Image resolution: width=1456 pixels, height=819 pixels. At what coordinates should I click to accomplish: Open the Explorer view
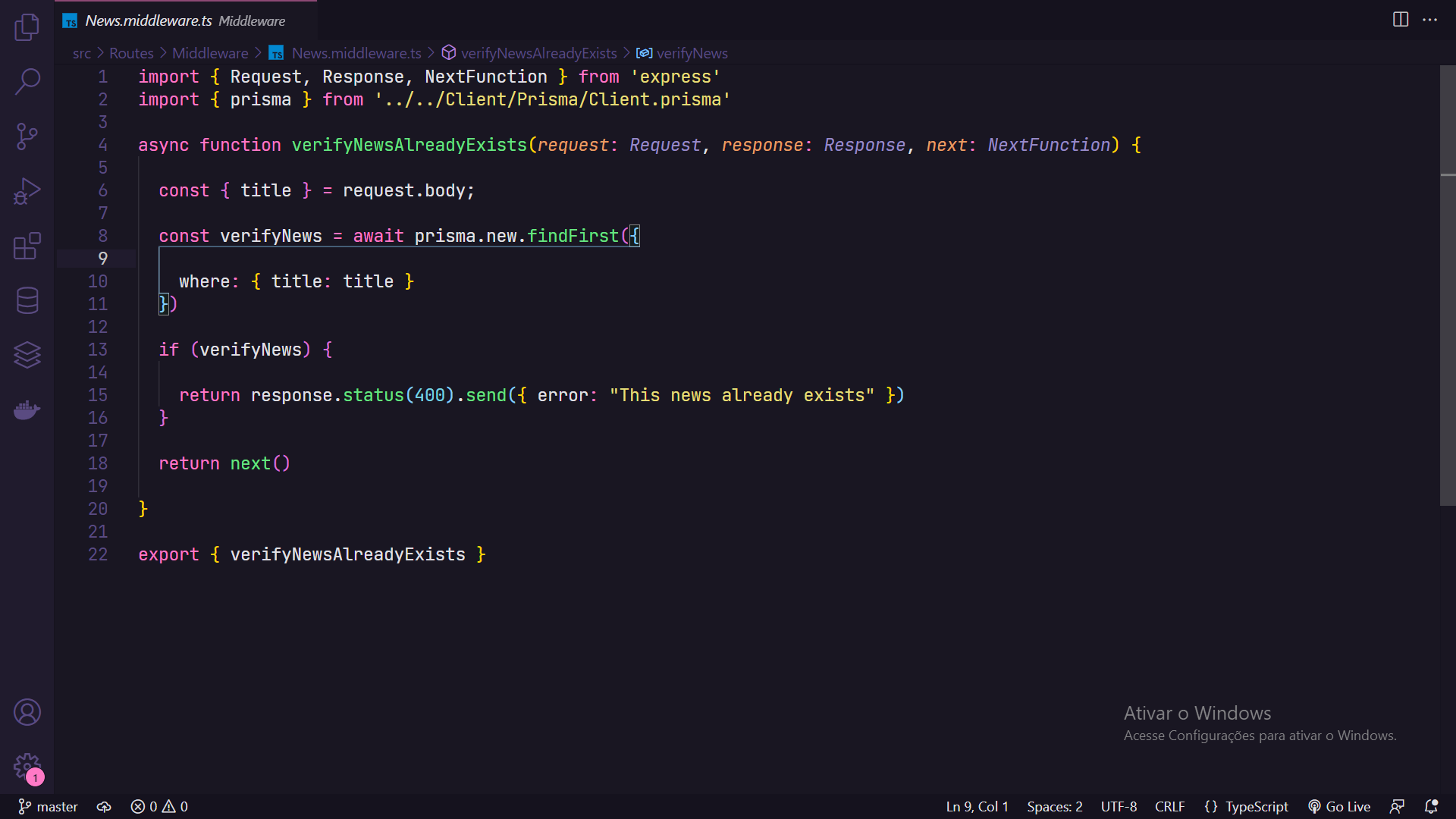(x=27, y=27)
